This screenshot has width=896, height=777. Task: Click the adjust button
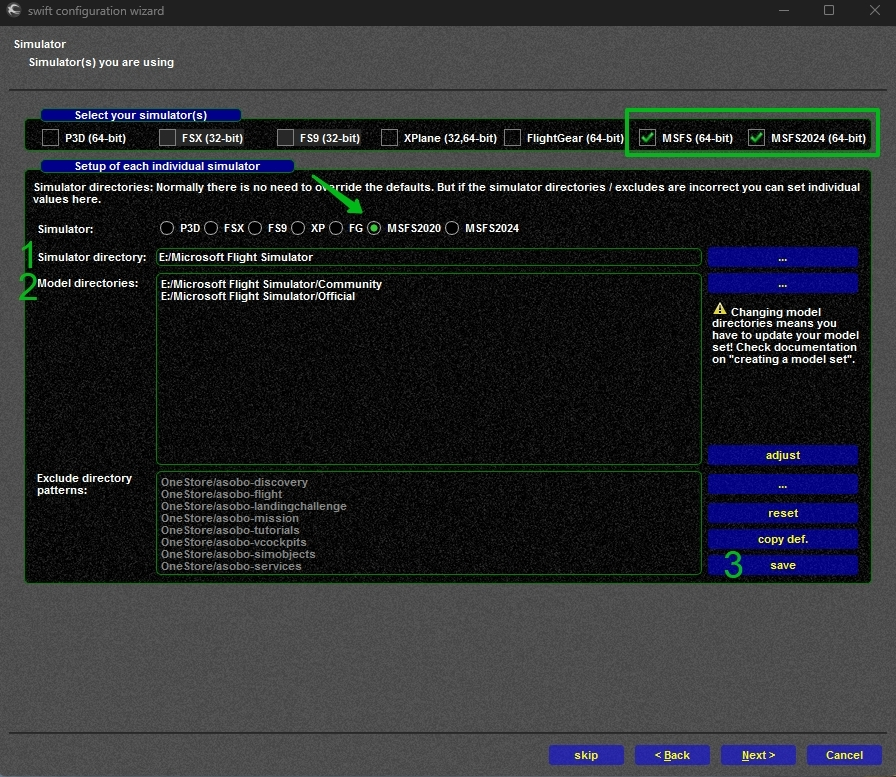tap(782, 455)
